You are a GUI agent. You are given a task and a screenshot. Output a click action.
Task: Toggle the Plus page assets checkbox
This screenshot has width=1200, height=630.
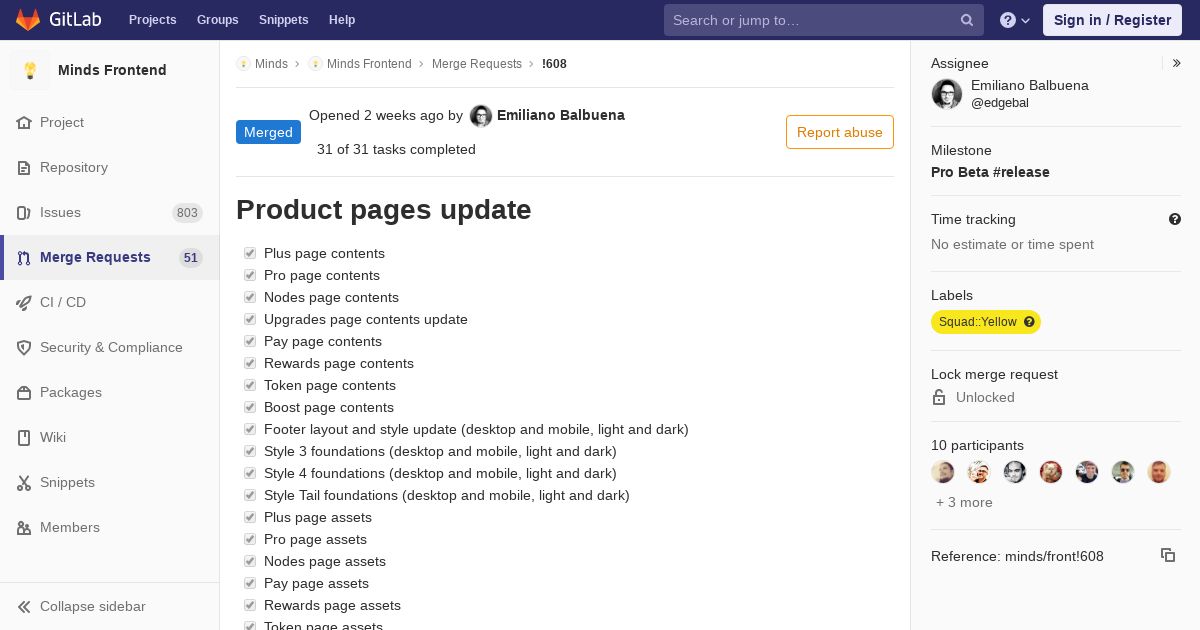(250, 517)
